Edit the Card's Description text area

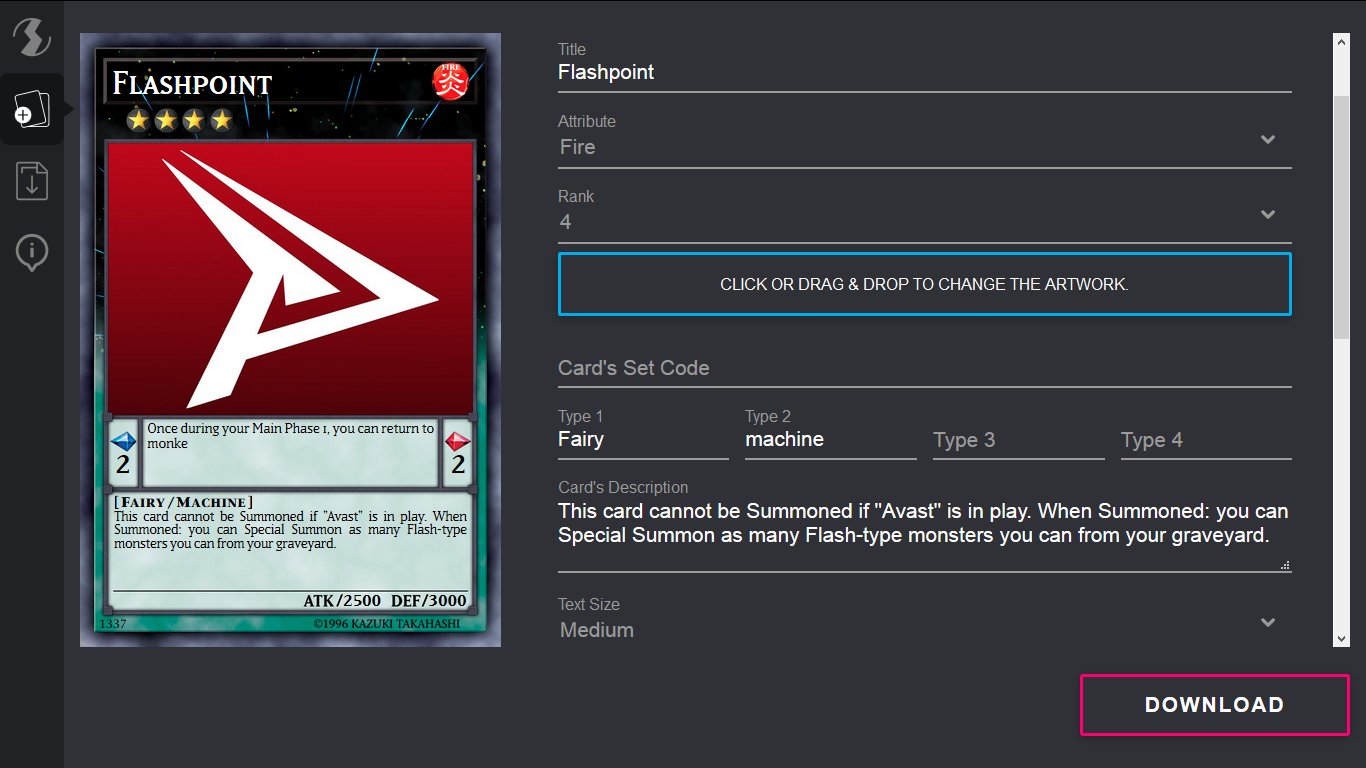[x=925, y=535]
